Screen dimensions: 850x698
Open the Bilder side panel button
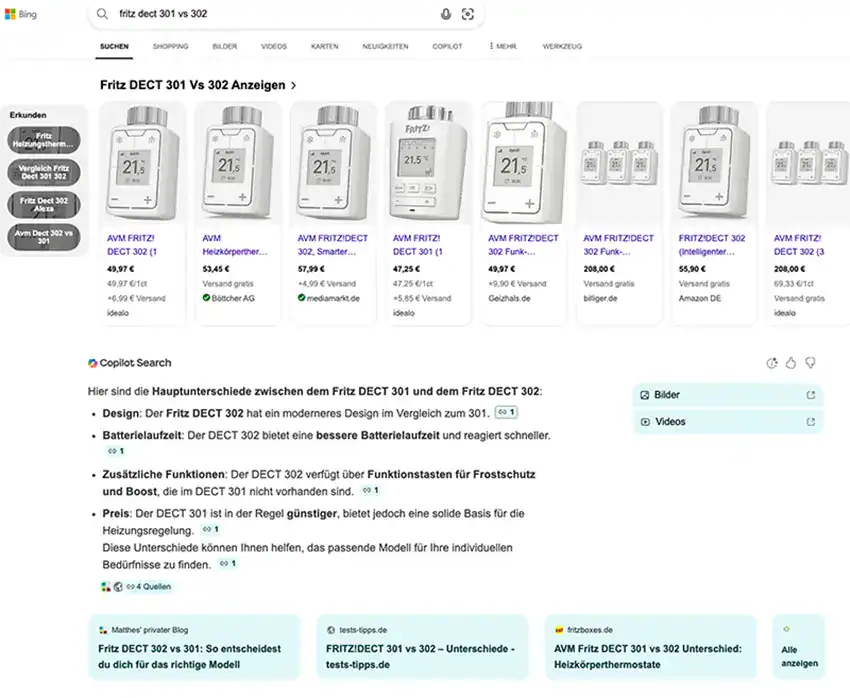(727, 395)
